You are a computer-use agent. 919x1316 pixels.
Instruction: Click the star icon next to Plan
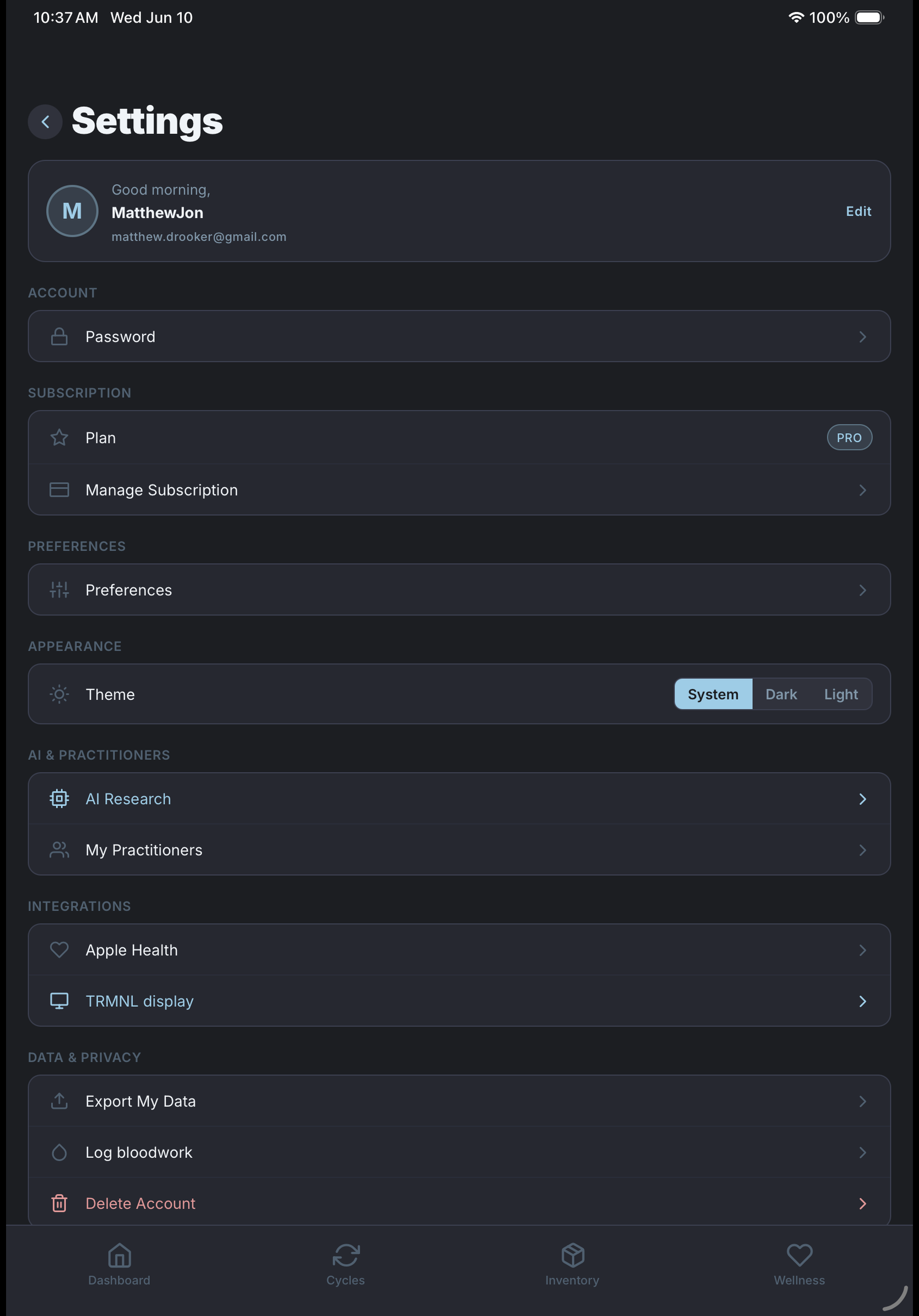point(59,438)
